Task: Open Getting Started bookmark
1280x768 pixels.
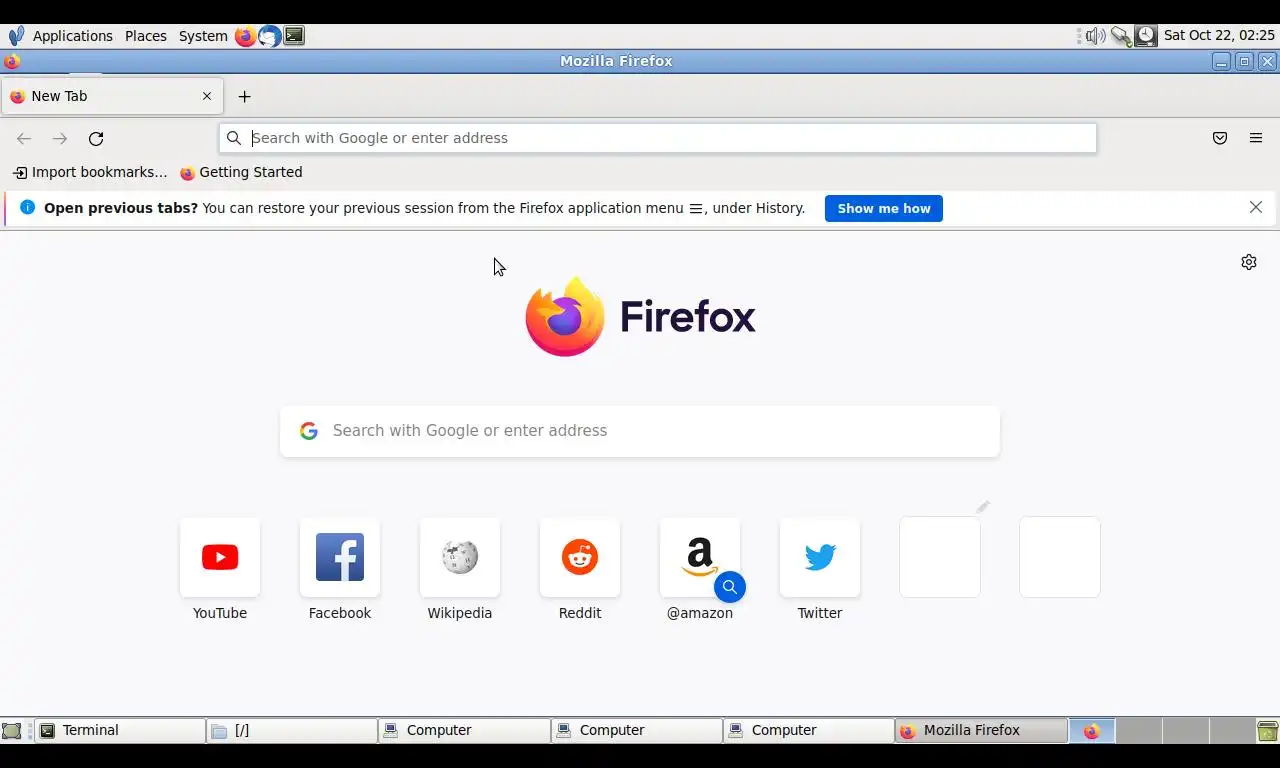Action: pos(241,172)
